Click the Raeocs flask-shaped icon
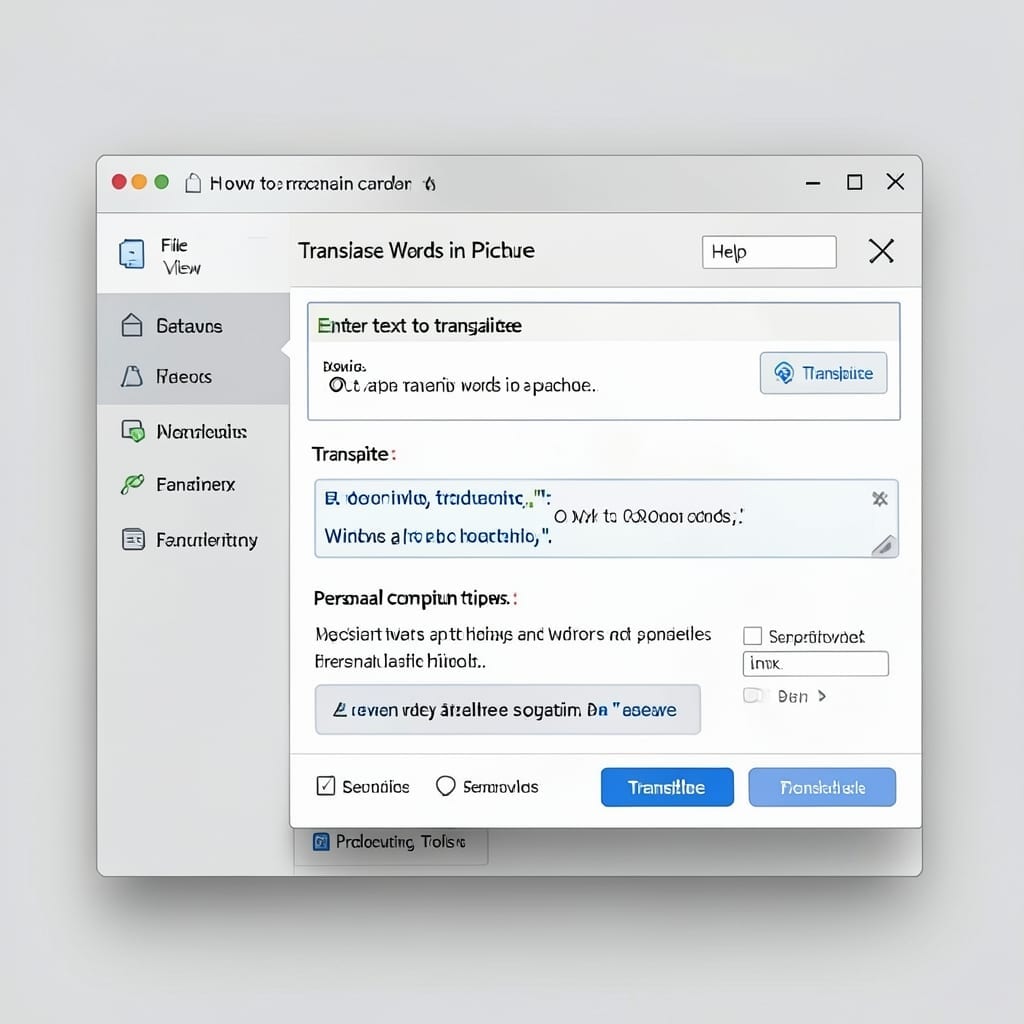 (x=132, y=376)
